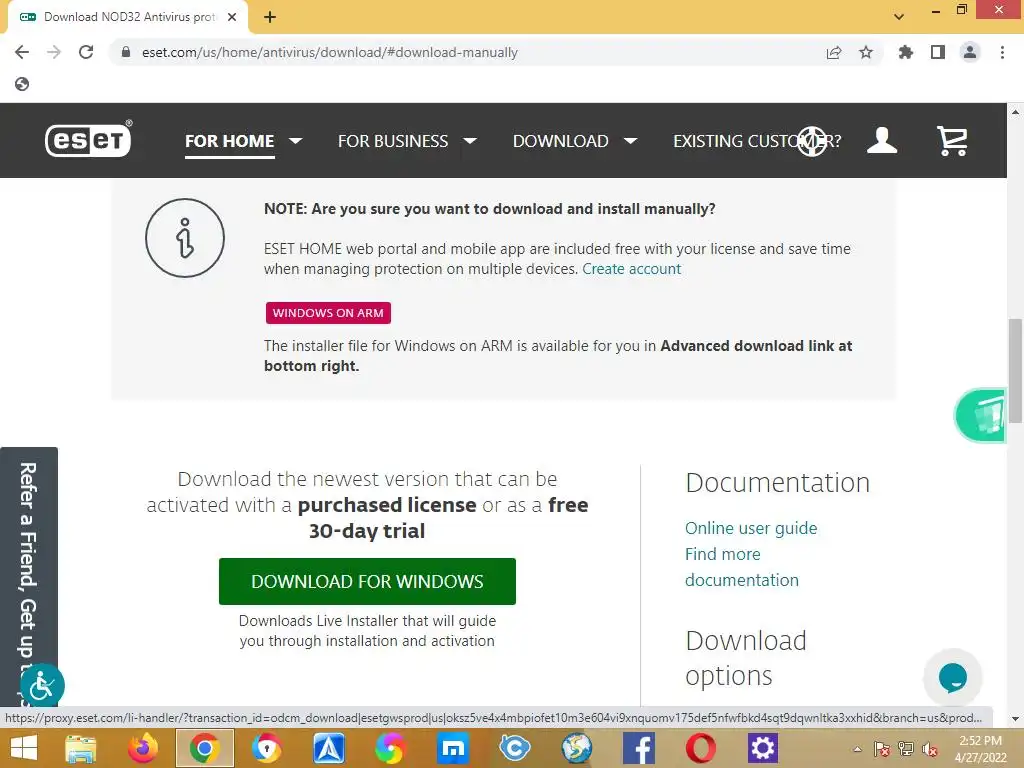Open File Explorer from taskbar
The image size is (1024, 768).
tap(80, 748)
